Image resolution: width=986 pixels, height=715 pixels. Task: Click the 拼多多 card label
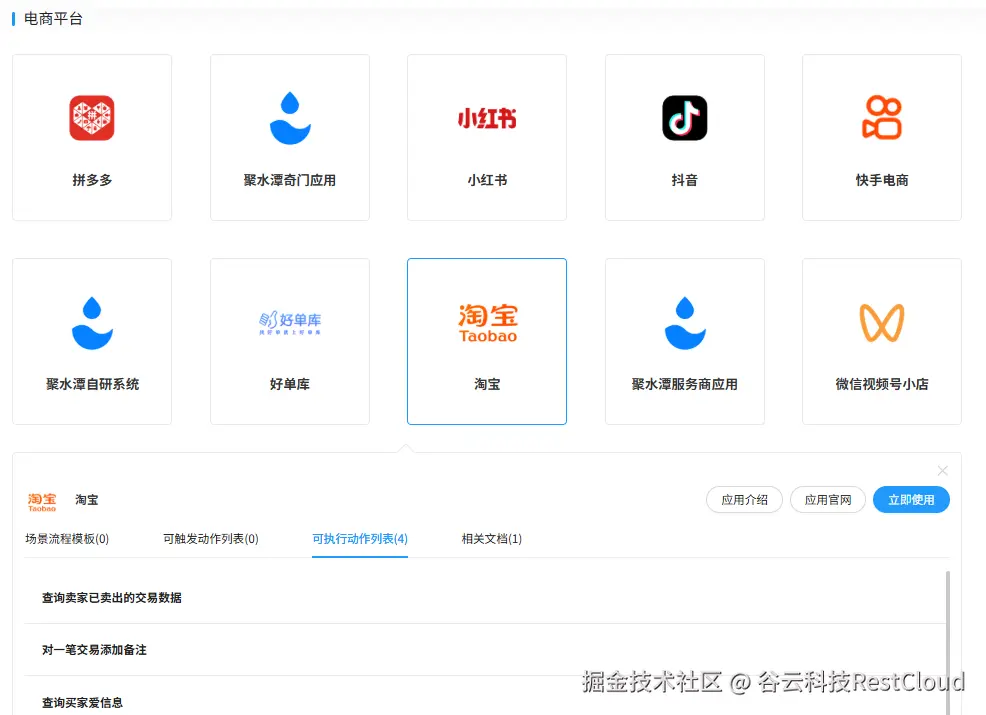pos(92,180)
